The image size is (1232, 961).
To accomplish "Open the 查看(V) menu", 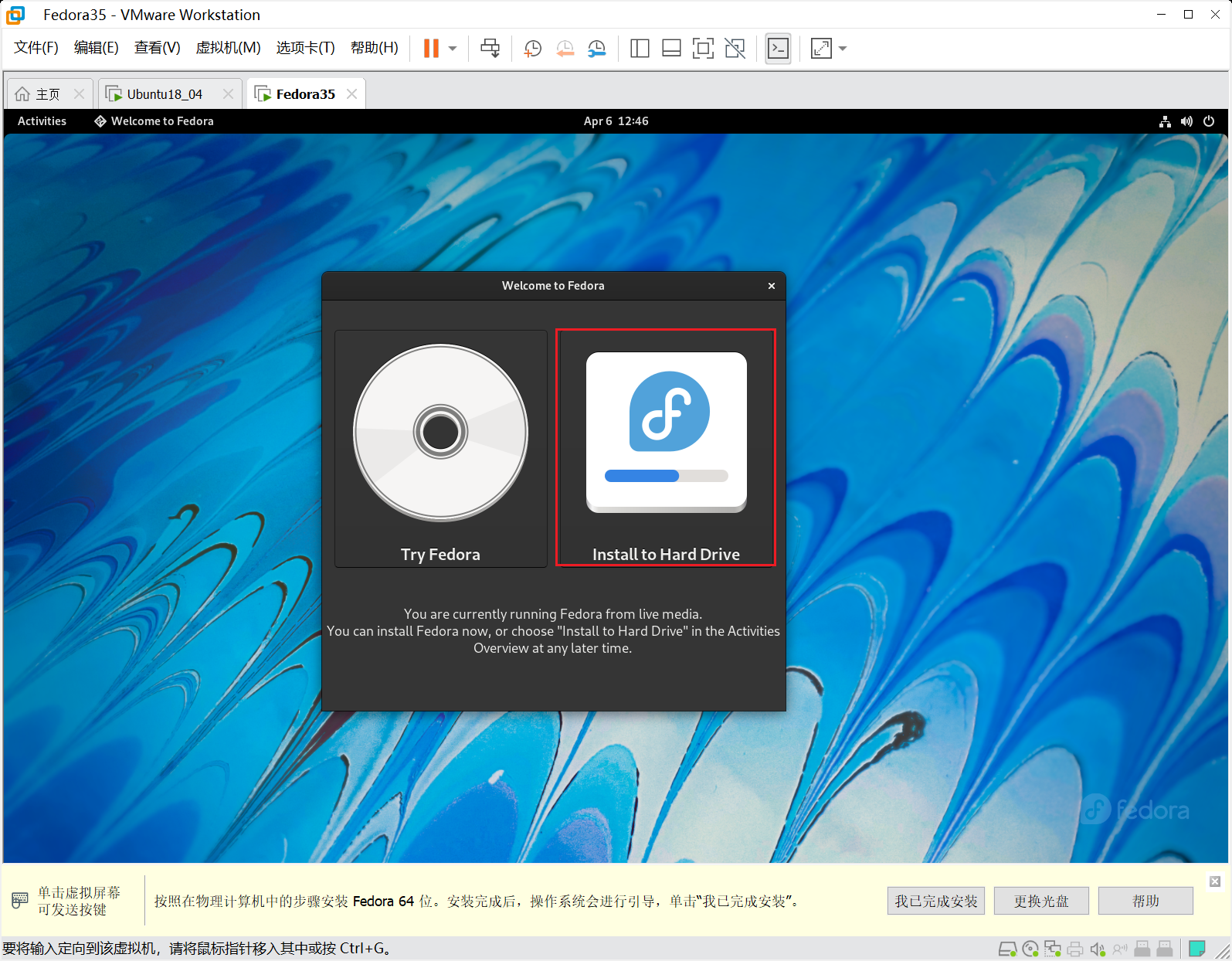I will (x=157, y=48).
